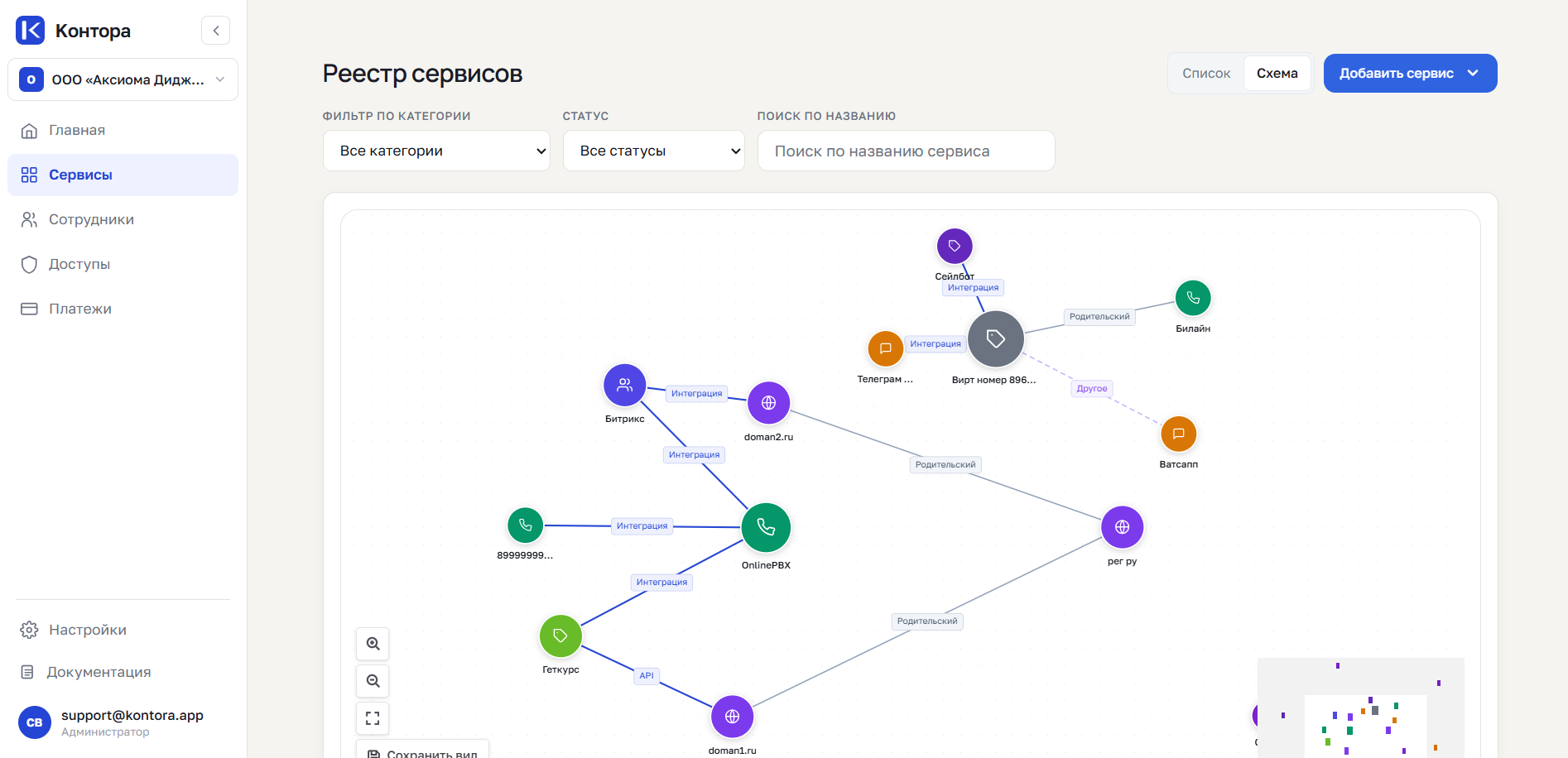The height and width of the screenshot is (758, 1568).
Task: Click the API edge label
Action: [647, 675]
